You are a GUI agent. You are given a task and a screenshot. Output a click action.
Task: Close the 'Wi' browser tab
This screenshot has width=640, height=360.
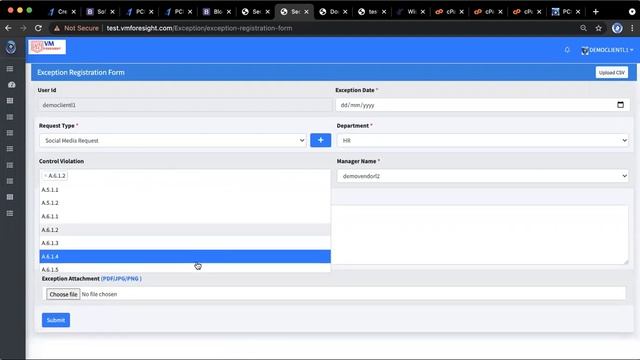422,12
